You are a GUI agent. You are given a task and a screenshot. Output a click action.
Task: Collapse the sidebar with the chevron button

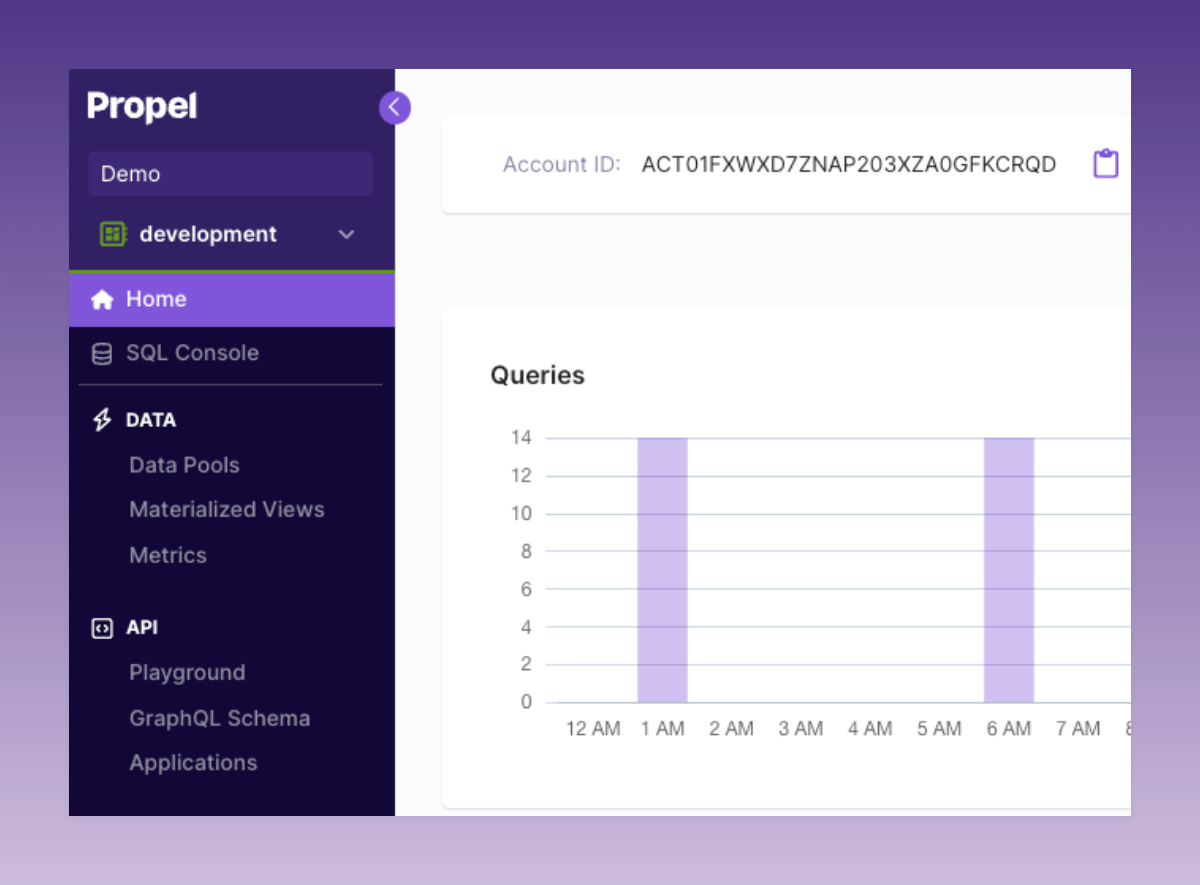coord(395,107)
